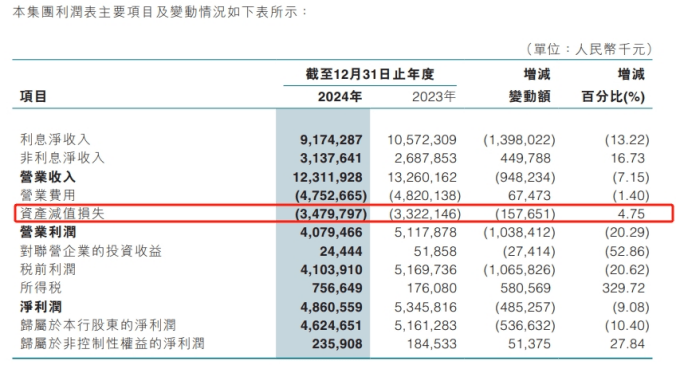Viewport: 677px width, 366px height.
Task: Select the 項目 header cell
Action: pyautogui.click(x=33, y=96)
